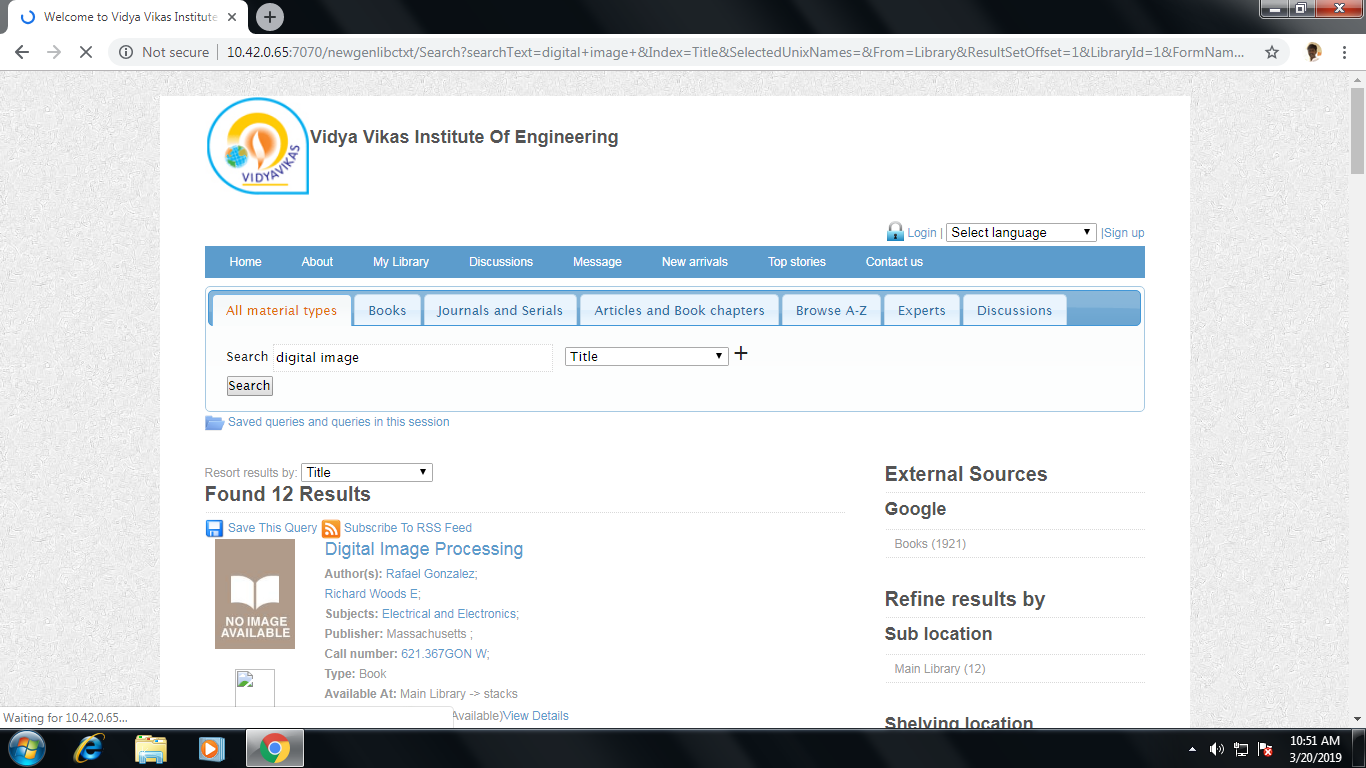Open Internet Explorer from the taskbar
Screen dimensions: 1366x768
[90, 748]
